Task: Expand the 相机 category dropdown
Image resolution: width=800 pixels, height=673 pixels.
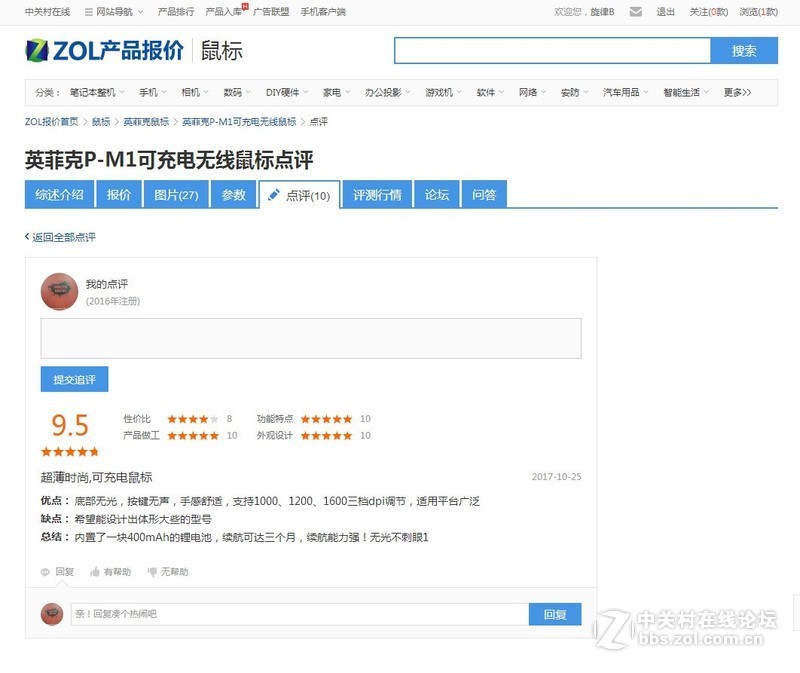Action: tap(195, 92)
